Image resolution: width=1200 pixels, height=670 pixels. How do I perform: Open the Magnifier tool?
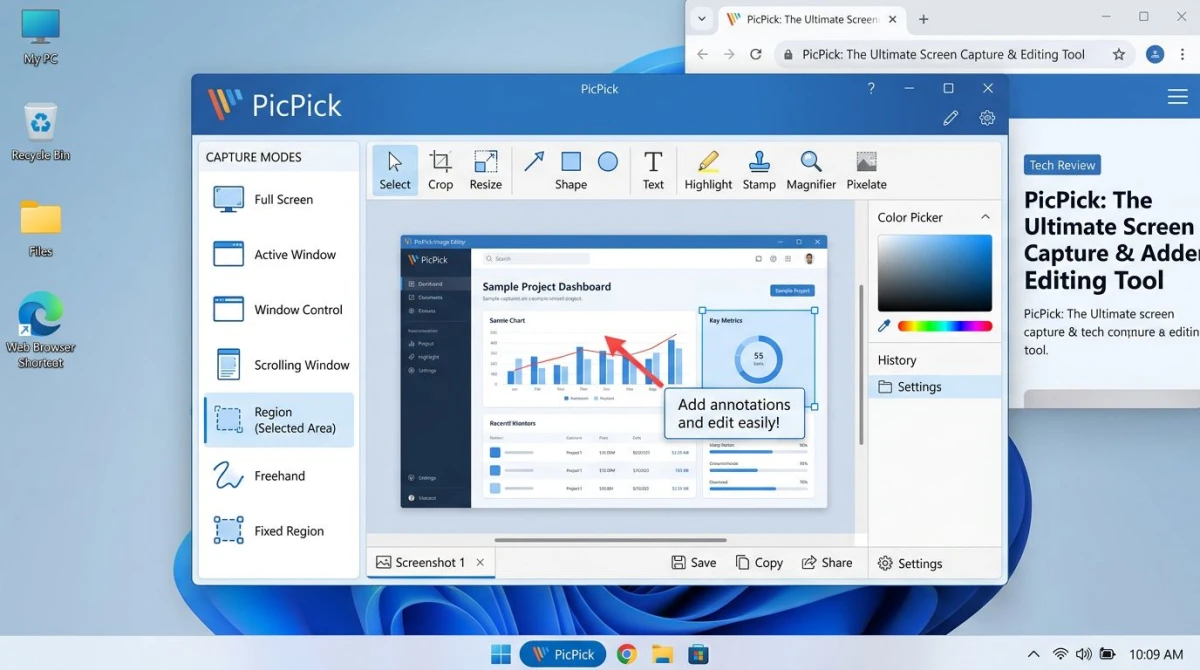click(811, 170)
